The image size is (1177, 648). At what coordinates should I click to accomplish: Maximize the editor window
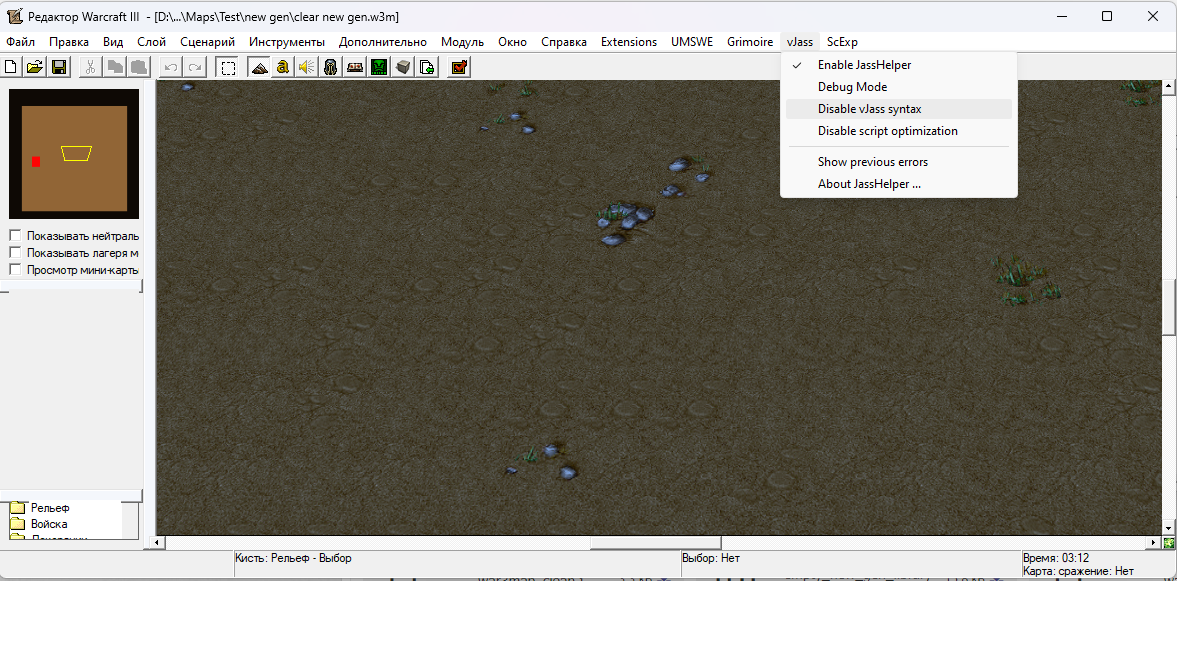(x=1106, y=17)
